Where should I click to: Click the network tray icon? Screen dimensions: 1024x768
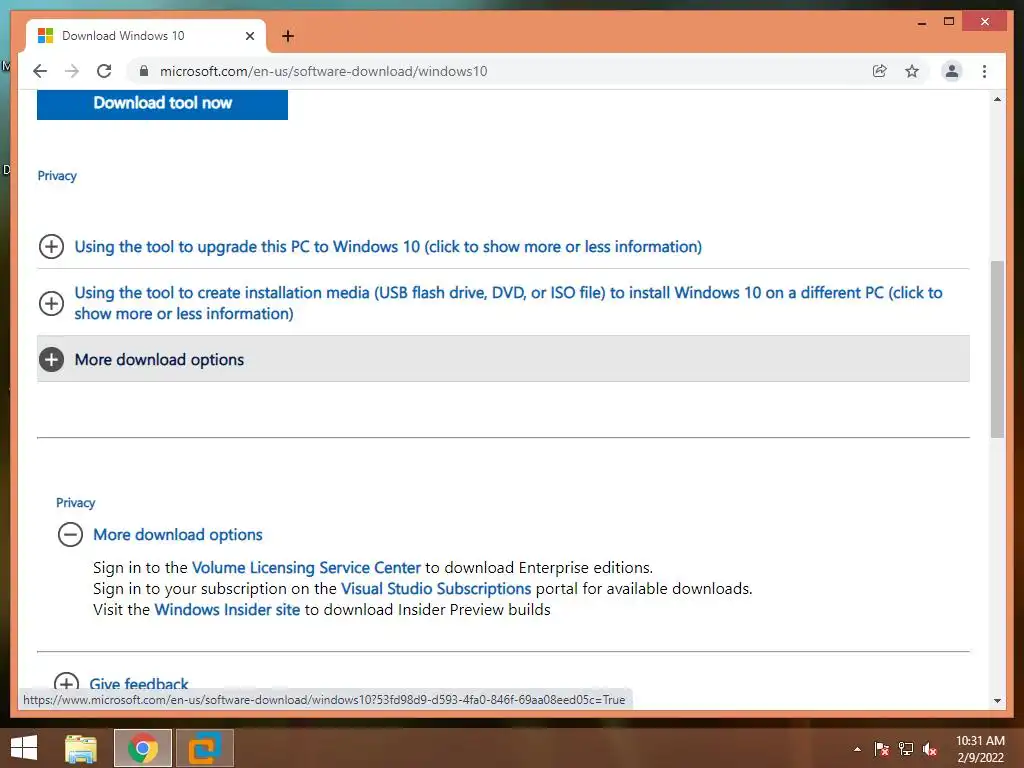pos(906,749)
